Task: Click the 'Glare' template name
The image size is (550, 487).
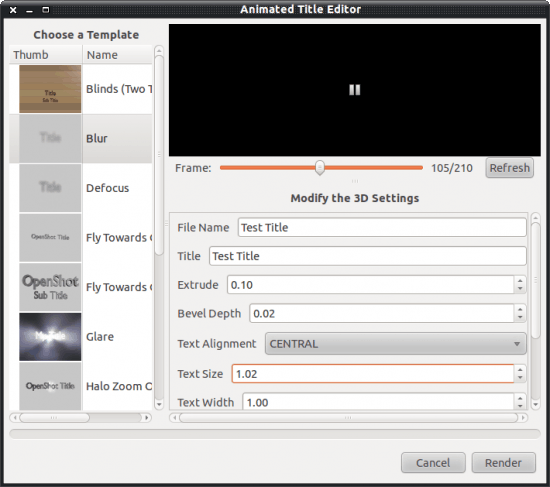Action: [100, 337]
